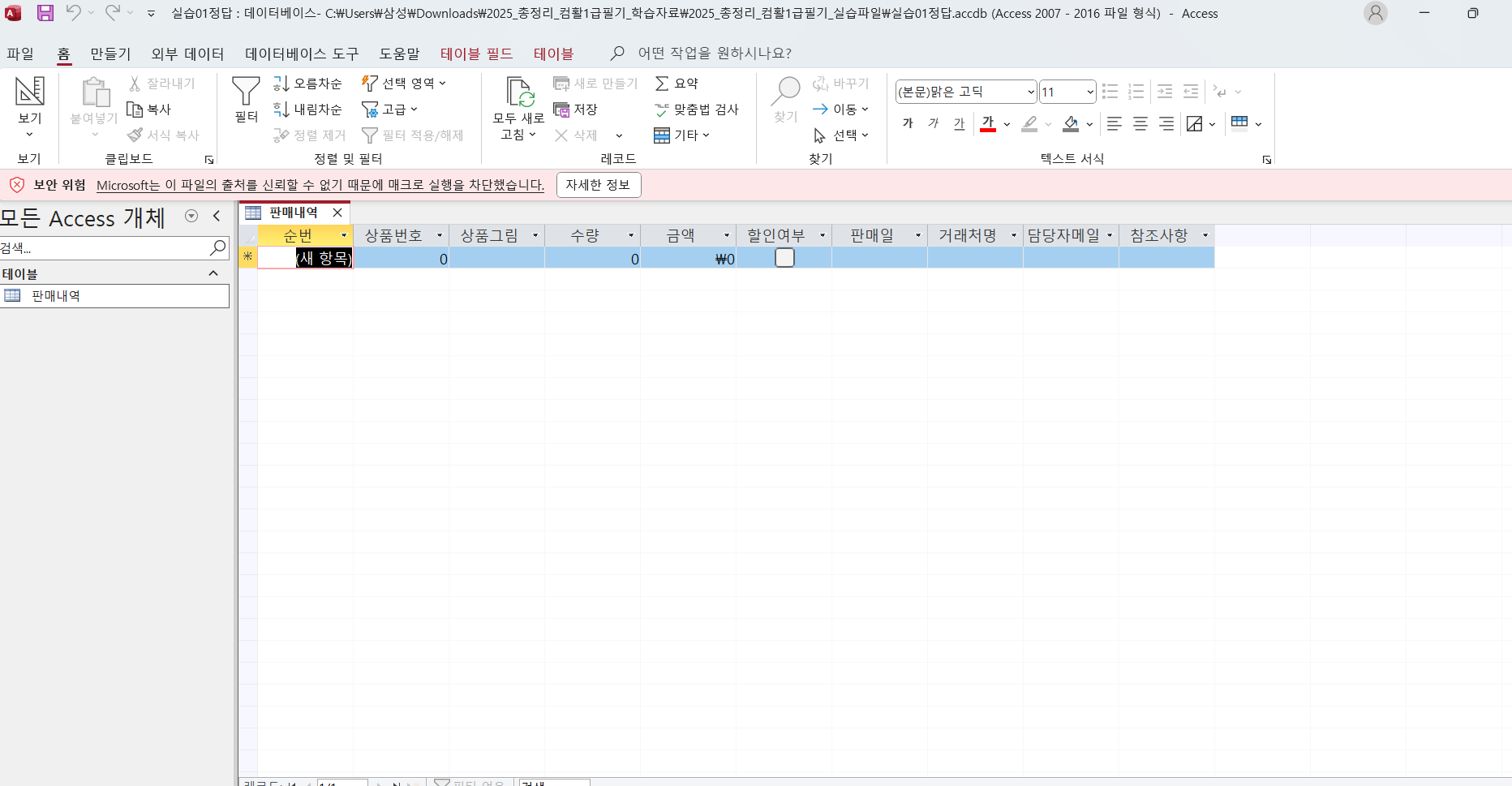The height and width of the screenshot is (786, 1512).
Task: Sort records in ascending order
Action: click(x=308, y=84)
